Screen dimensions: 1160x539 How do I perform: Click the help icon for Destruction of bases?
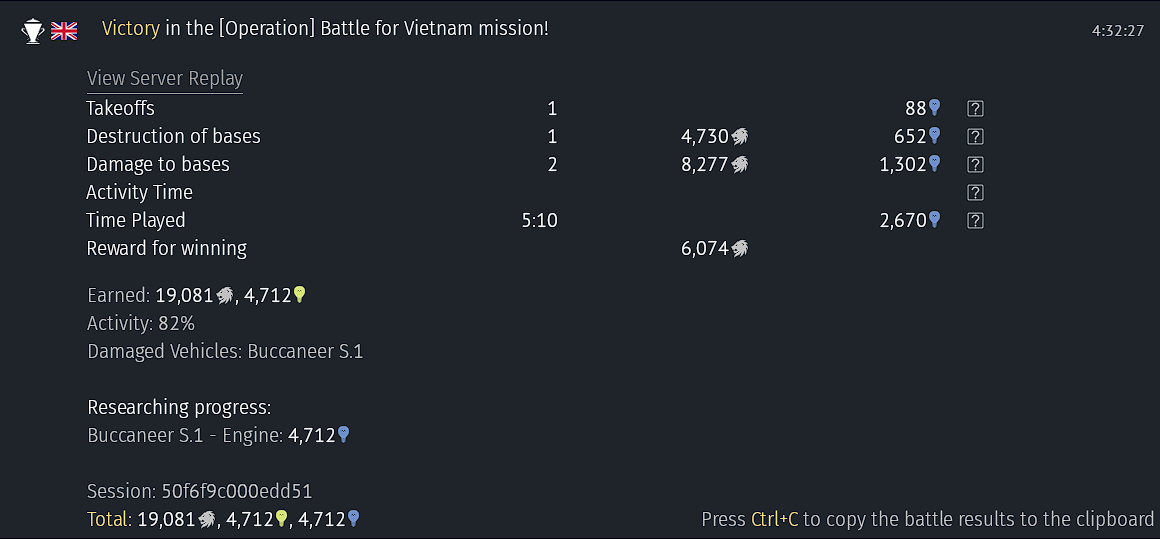(975, 137)
